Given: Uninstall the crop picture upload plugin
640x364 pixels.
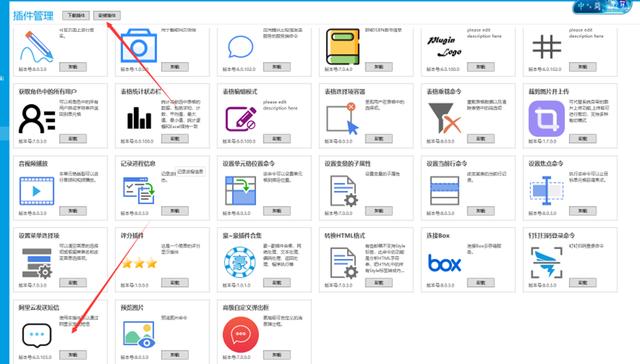Looking at the screenshot, I should click(x=583, y=139).
